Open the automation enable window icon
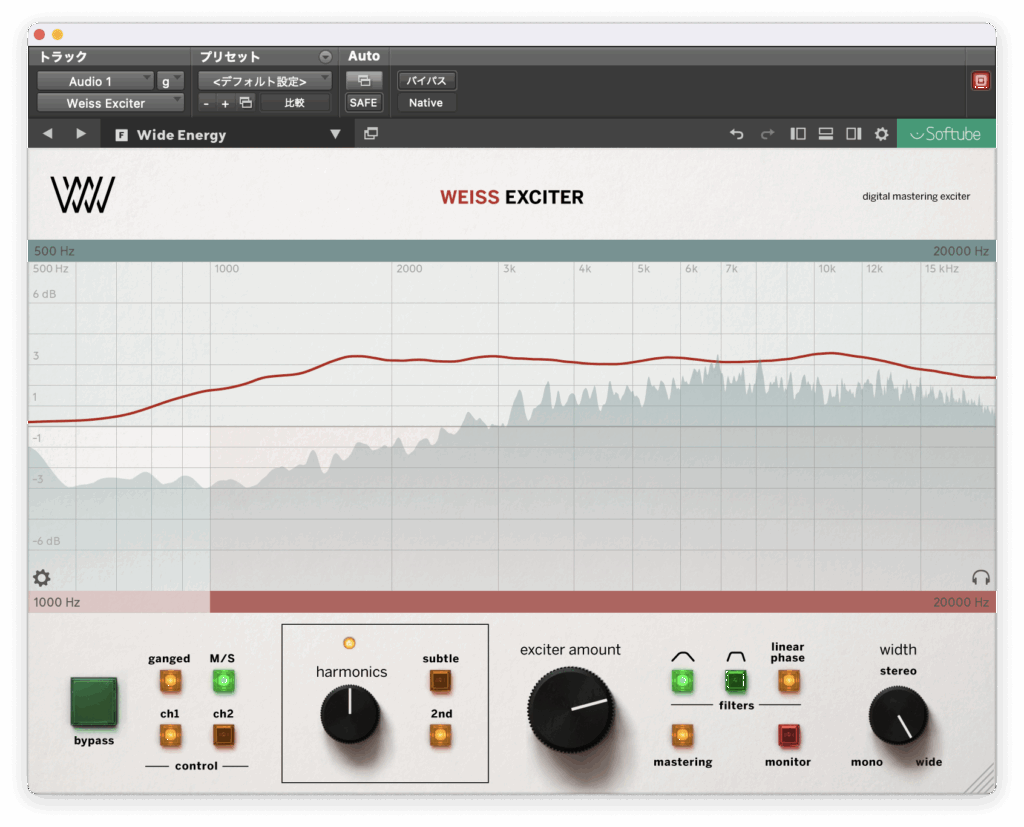 364,80
